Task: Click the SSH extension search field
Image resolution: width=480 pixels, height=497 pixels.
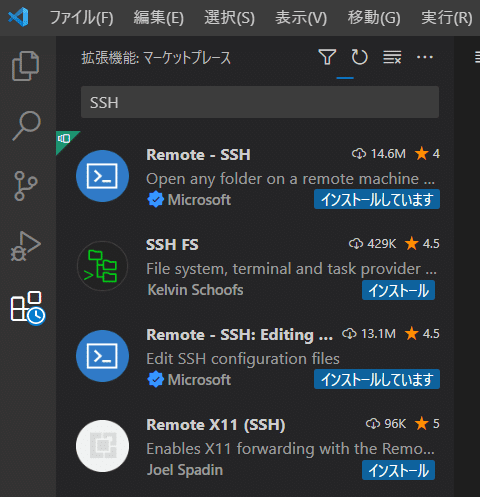Action: click(260, 102)
